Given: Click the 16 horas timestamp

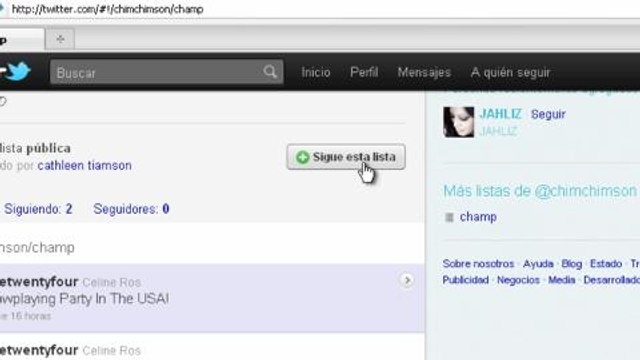Looking at the screenshot, I should [30, 316].
